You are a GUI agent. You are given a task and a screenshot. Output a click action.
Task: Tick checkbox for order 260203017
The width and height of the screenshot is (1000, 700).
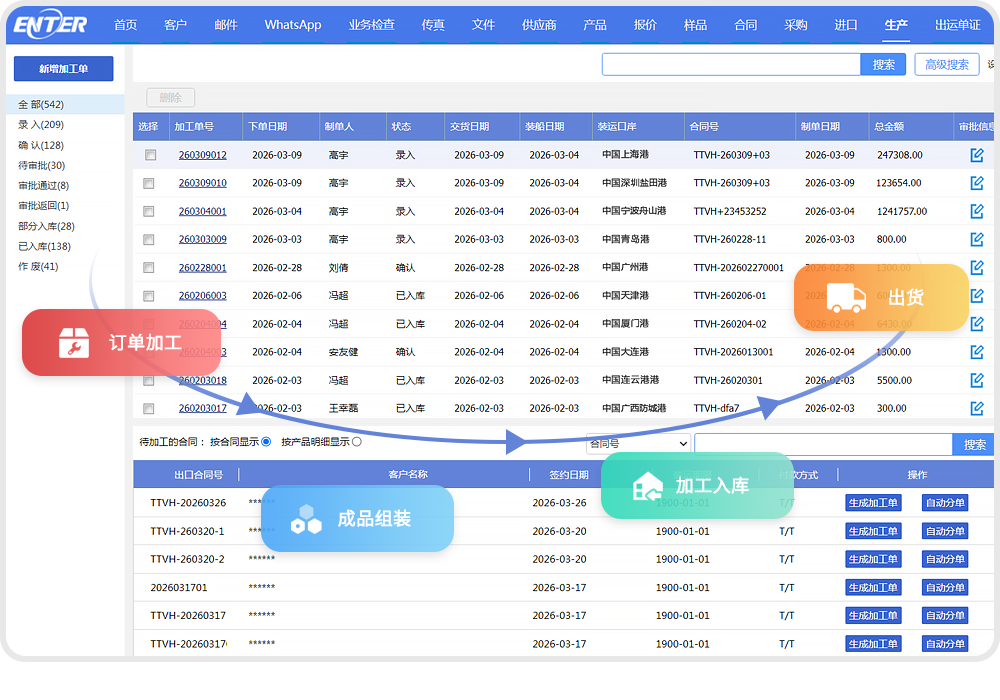(x=149, y=409)
